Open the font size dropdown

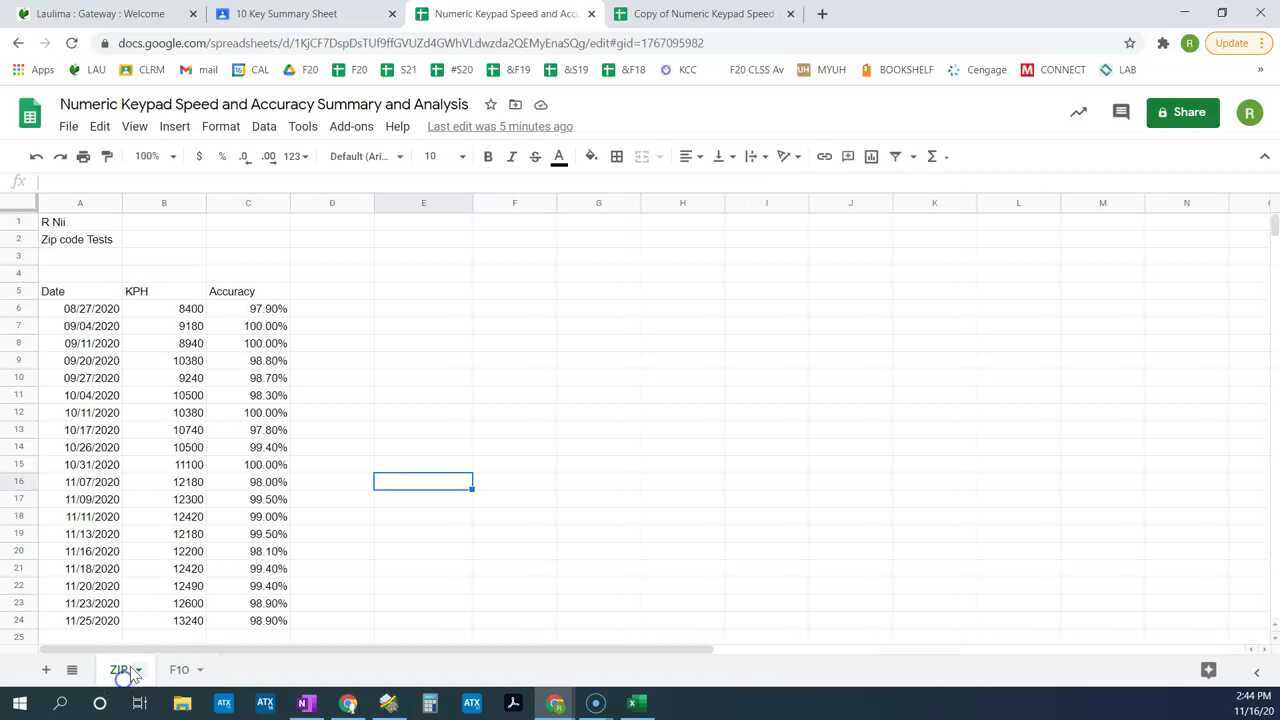click(x=445, y=157)
